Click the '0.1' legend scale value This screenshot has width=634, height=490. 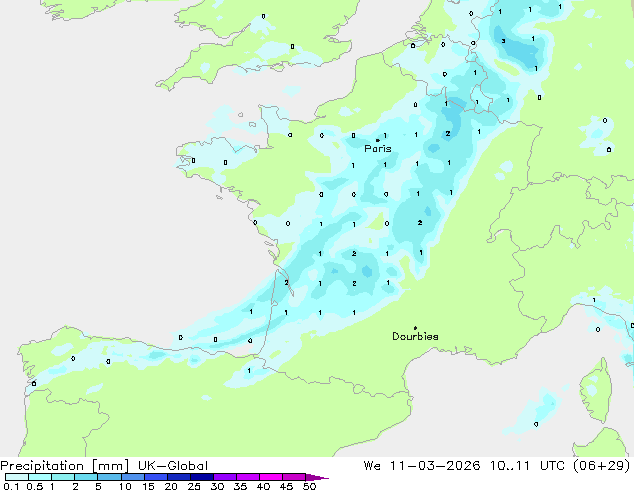click(11, 486)
